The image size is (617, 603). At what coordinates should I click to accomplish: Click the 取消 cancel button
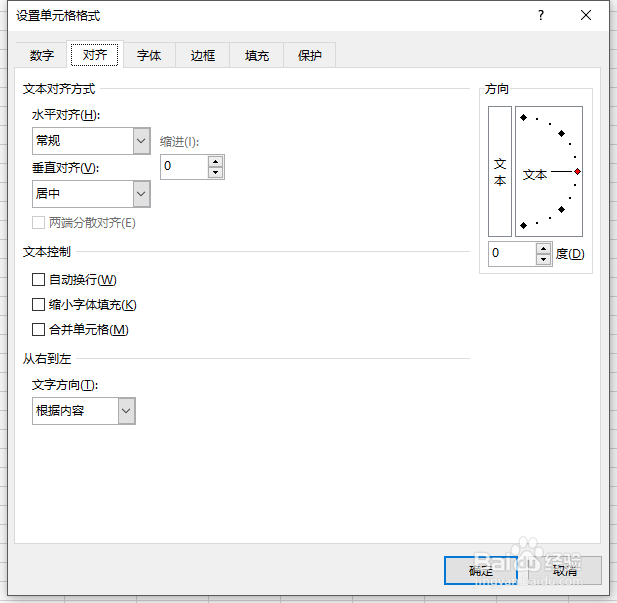click(565, 570)
